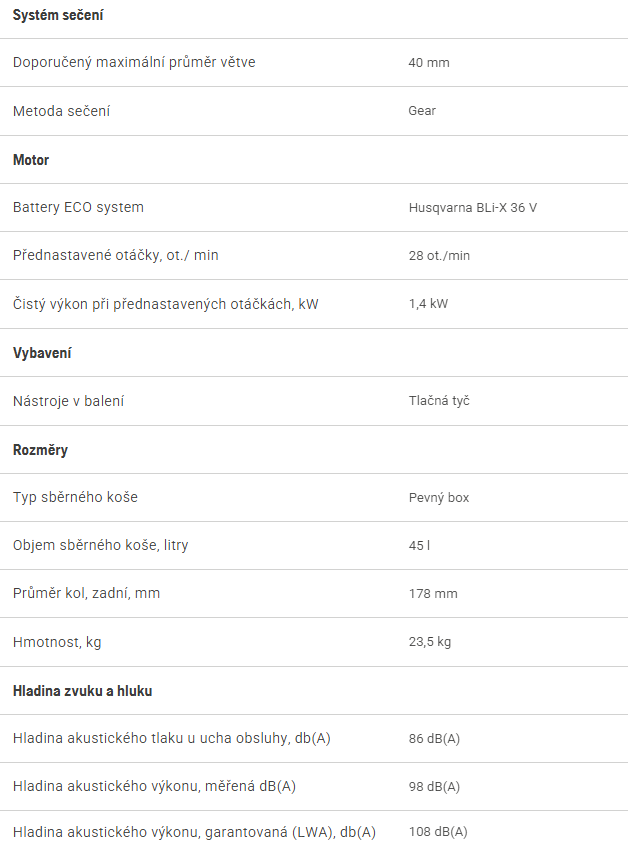The height and width of the screenshot is (857, 628).
Task: Click the Rozměry section heading
Action: click(x=40, y=450)
